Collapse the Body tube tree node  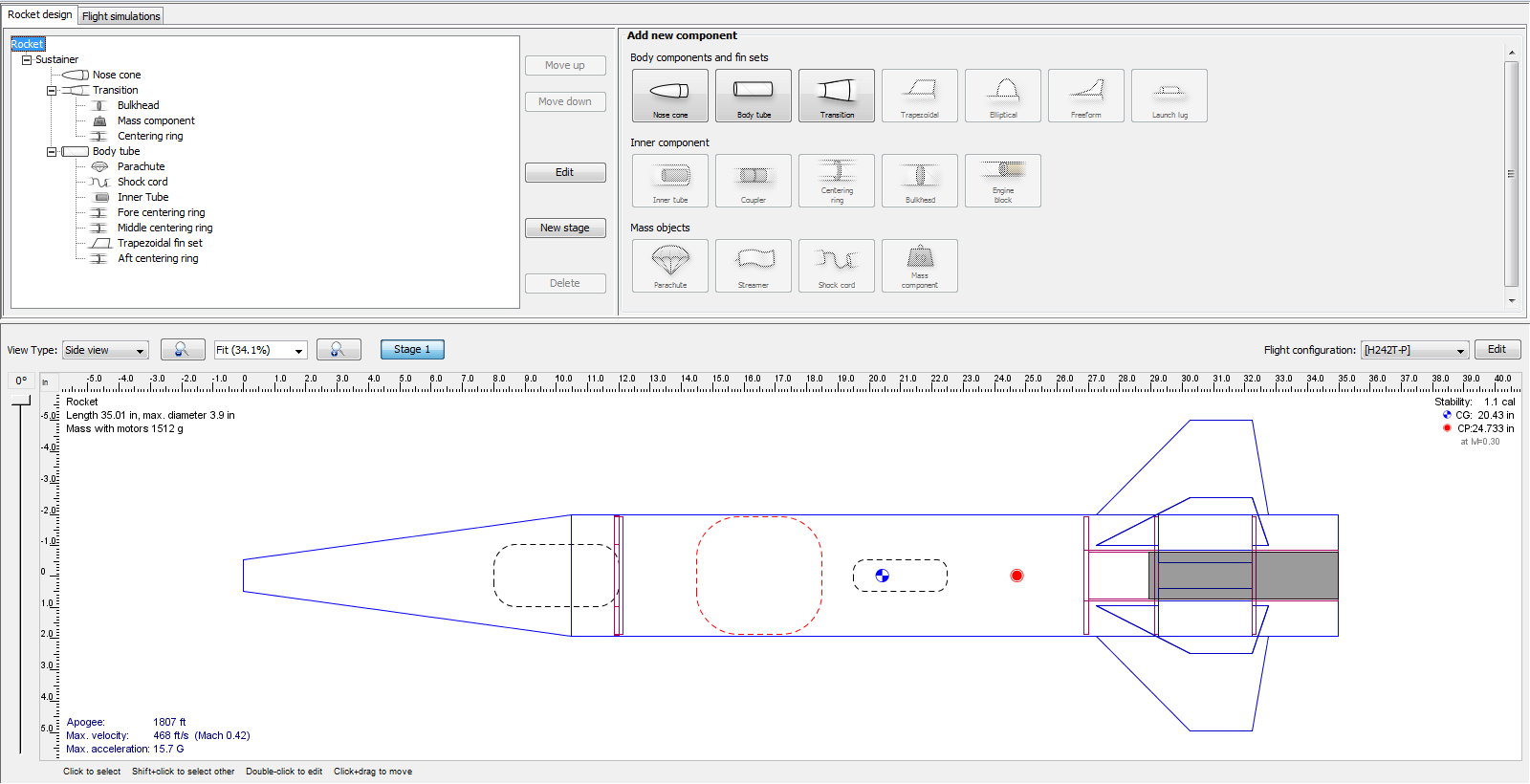point(52,151)
